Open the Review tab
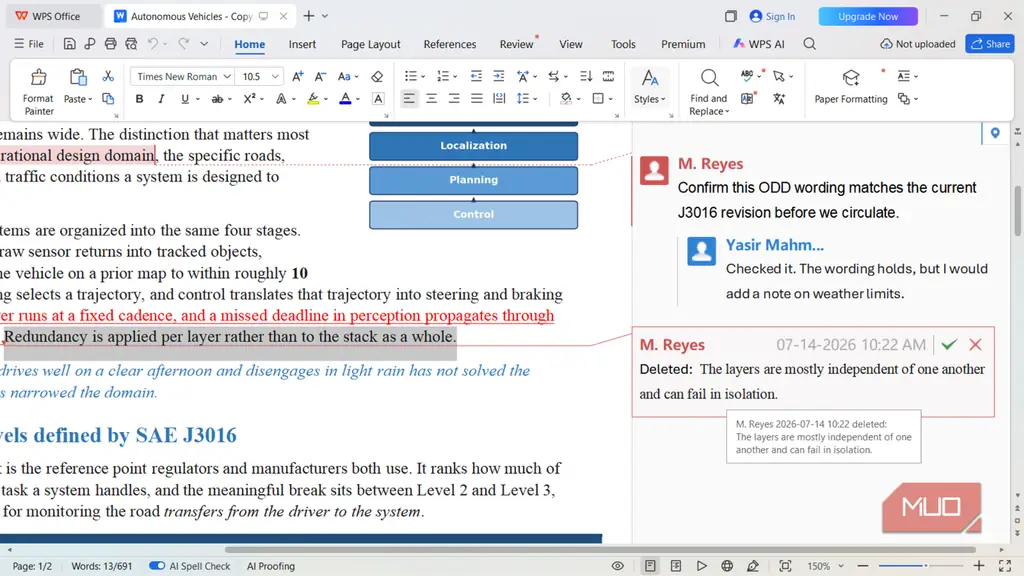Image resolution: width=1024 pixels, height=576 pixels. (516, 44)
